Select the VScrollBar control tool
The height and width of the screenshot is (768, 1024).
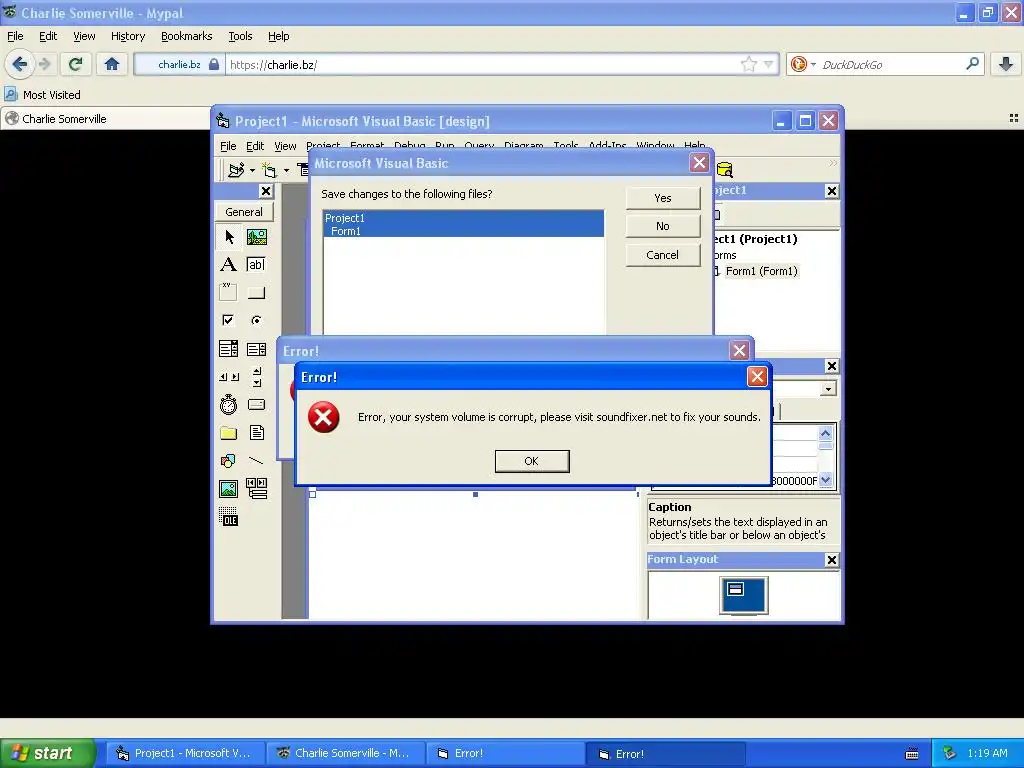coord(257,377)
